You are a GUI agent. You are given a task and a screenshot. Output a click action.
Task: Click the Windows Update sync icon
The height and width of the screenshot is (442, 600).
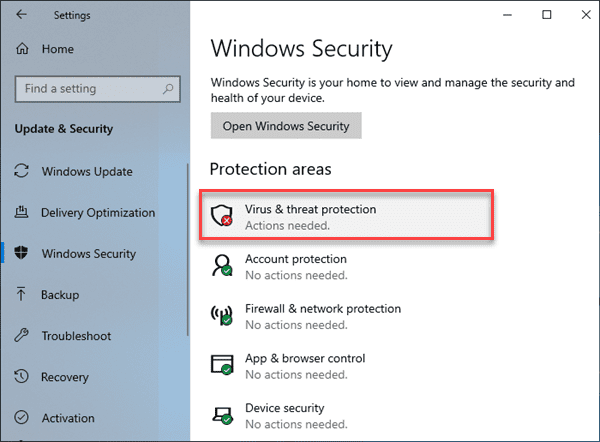21,171
